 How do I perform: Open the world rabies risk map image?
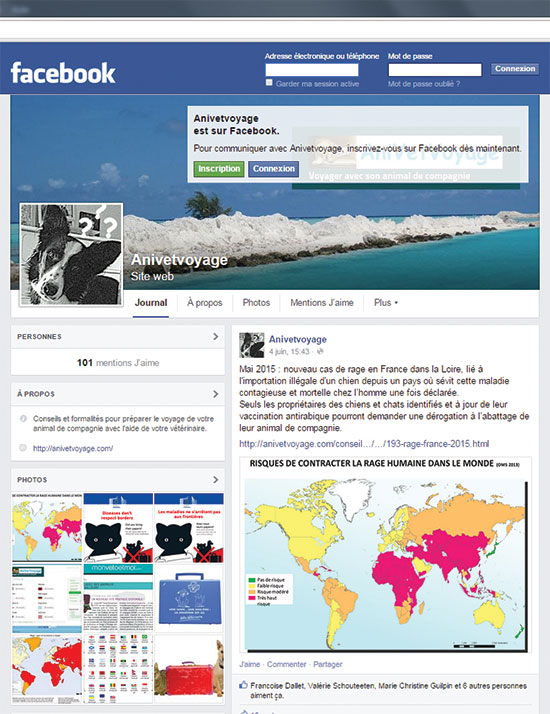point(386,555)
